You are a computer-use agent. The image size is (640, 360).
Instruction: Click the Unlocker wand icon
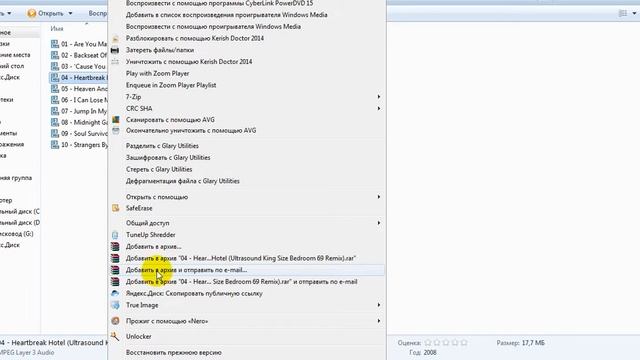coord(115,336)
